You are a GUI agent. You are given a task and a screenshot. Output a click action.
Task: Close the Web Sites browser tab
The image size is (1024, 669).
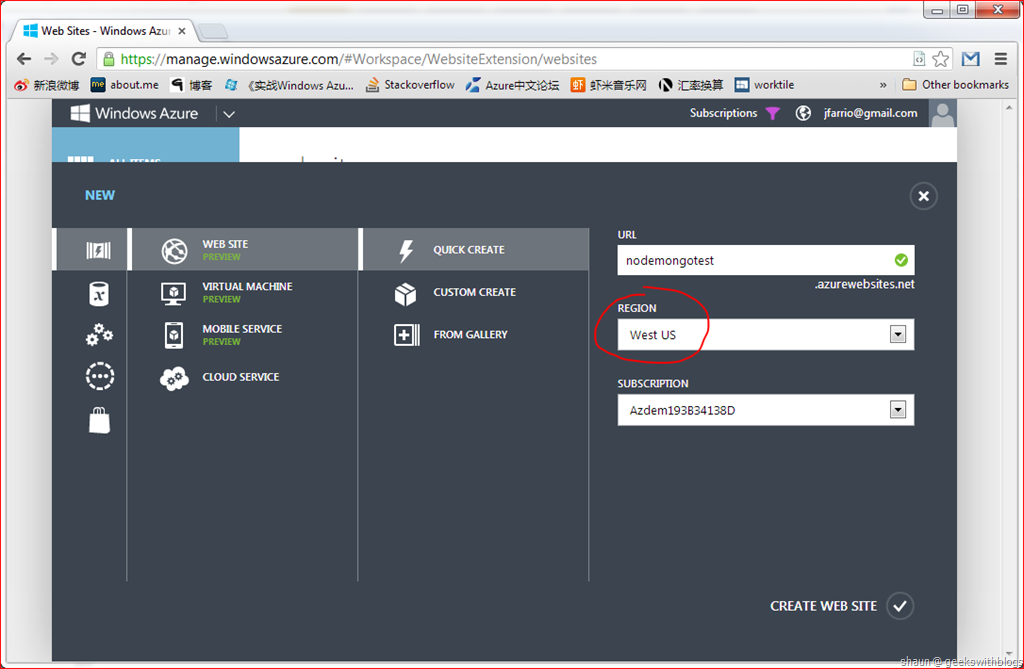[182, 31]
